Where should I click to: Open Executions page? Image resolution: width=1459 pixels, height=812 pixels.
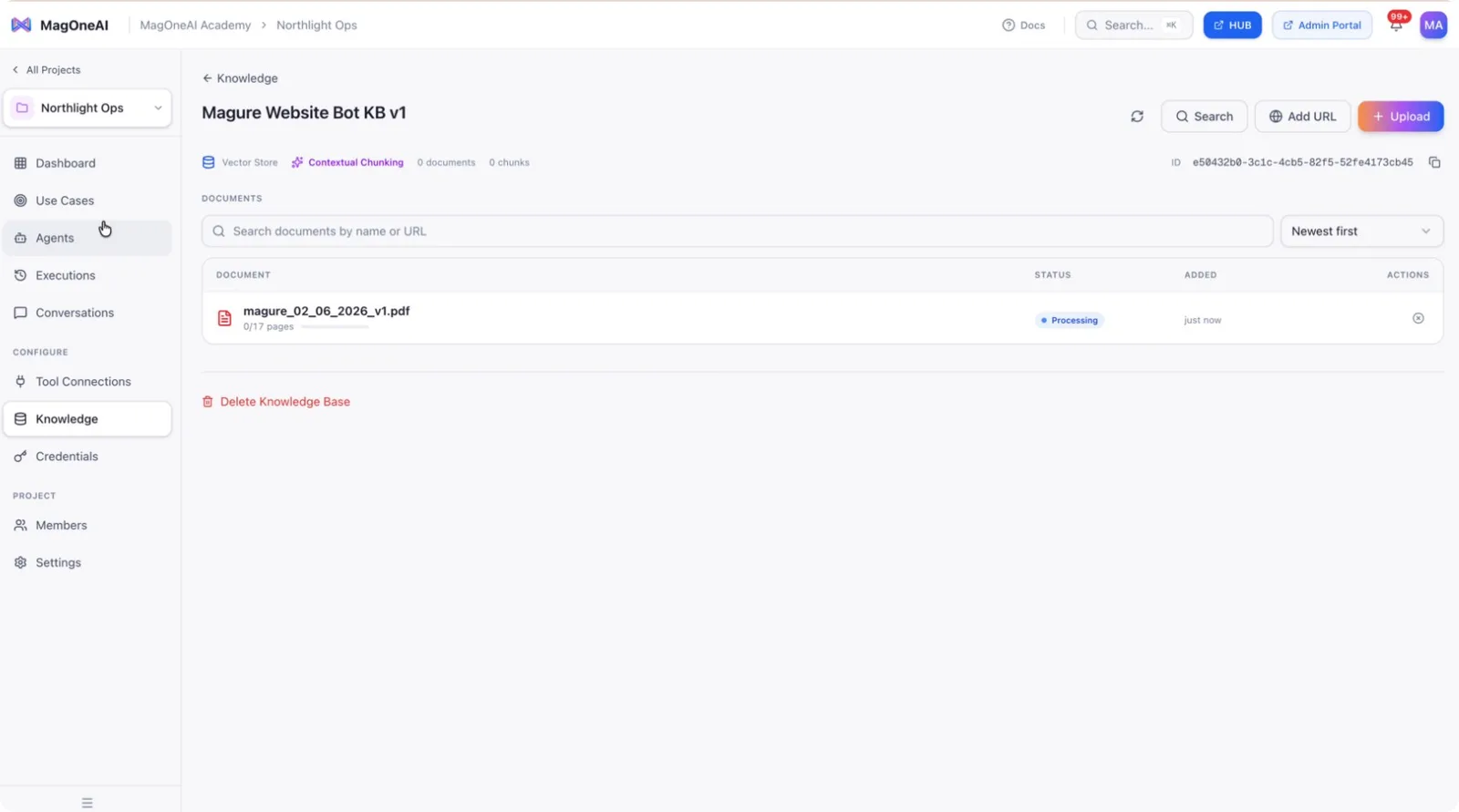[88, 275]
